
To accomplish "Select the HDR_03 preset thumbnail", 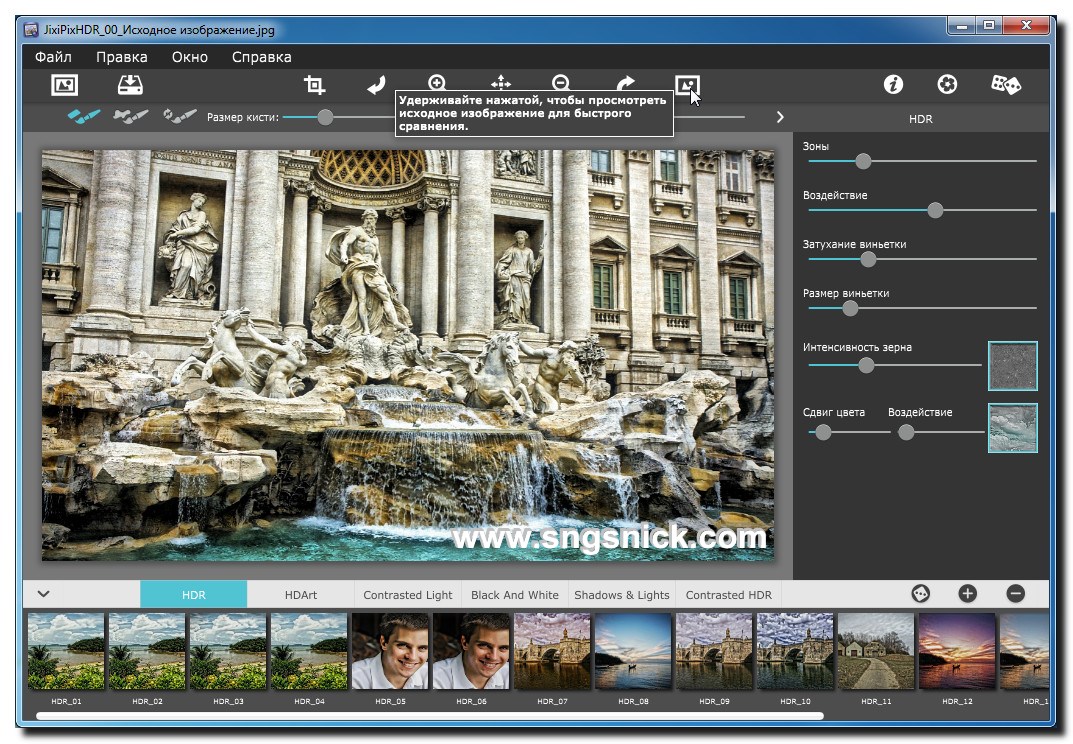I will click(228, 651).
